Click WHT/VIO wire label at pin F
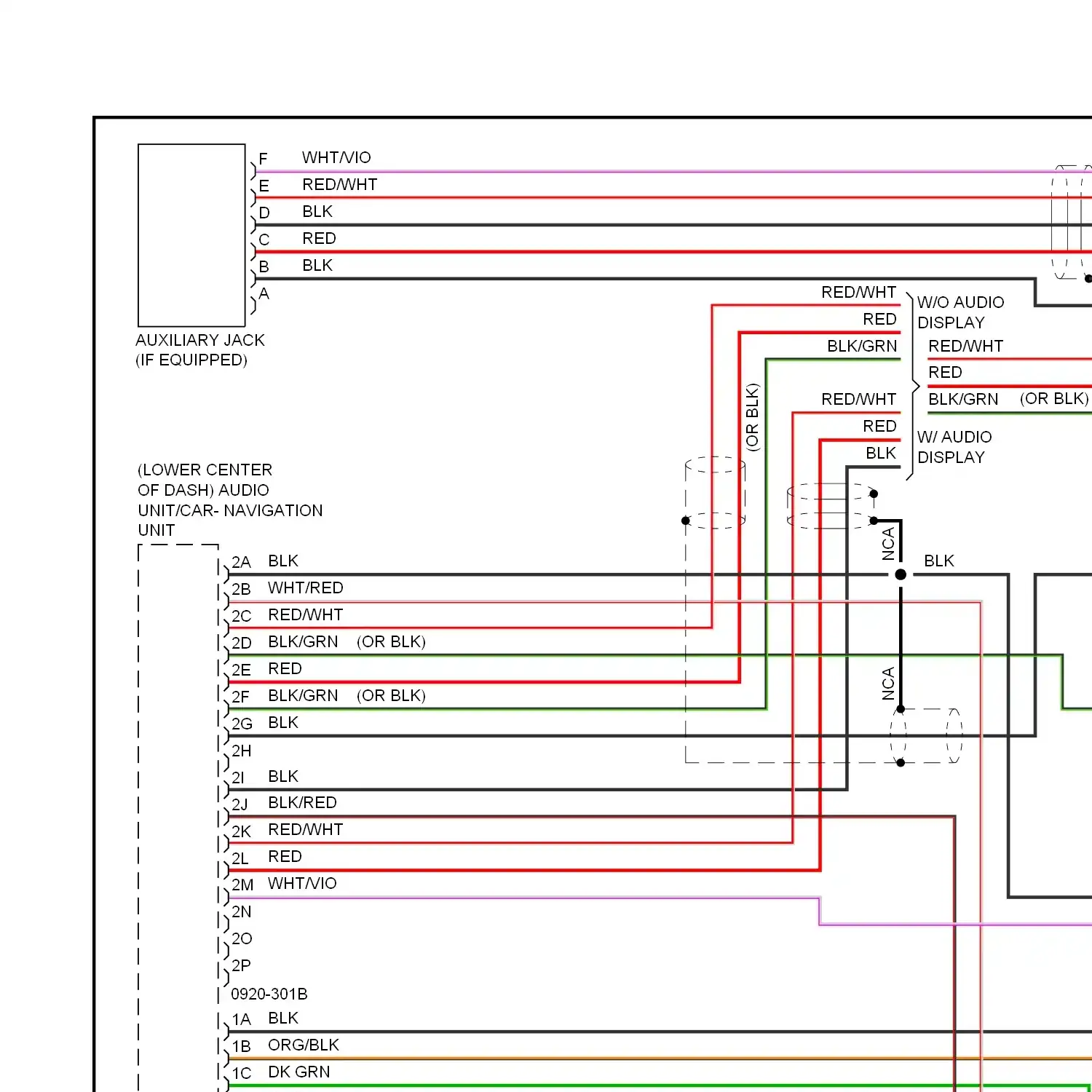Image resolution: width=1092 pixels, height=1092 pixels. pyautogui.click(x=336, y=157)
